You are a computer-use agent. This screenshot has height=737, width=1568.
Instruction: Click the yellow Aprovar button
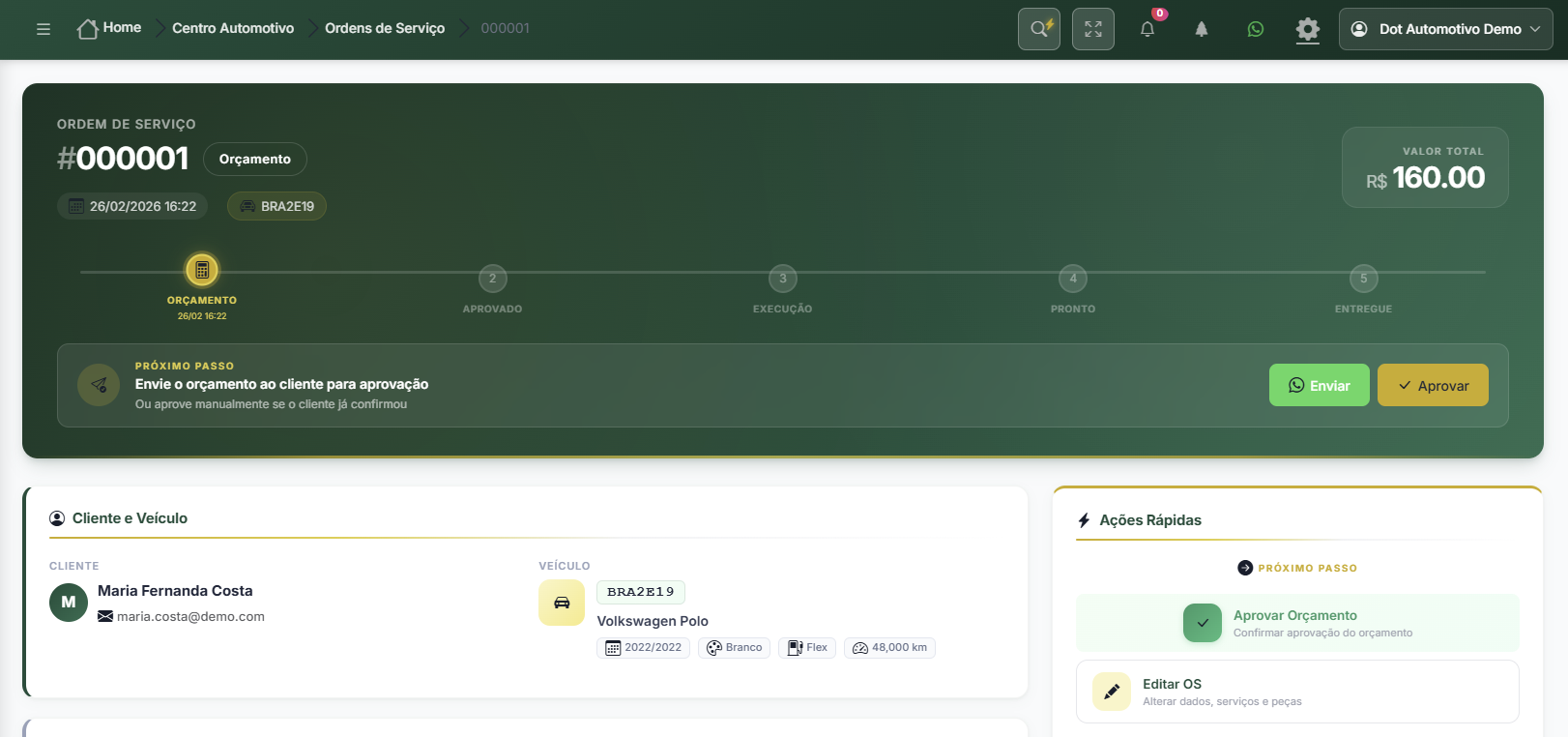click(1433, 385)
